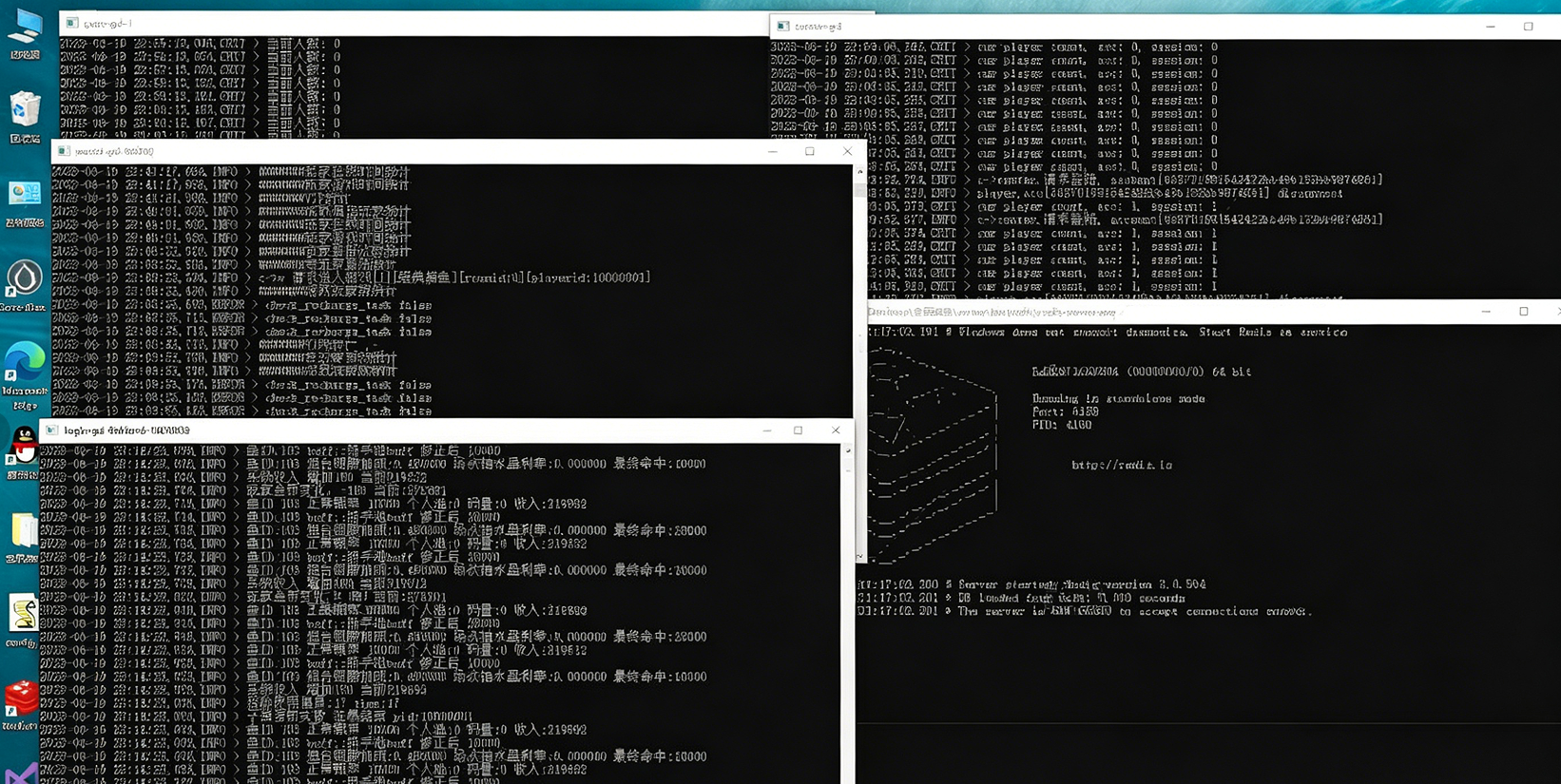This screenshot has height=784, width=1561.
Task: Open title-bar icon menu of fish ID console
Action: pyautogui.click(x=52, y=430)
